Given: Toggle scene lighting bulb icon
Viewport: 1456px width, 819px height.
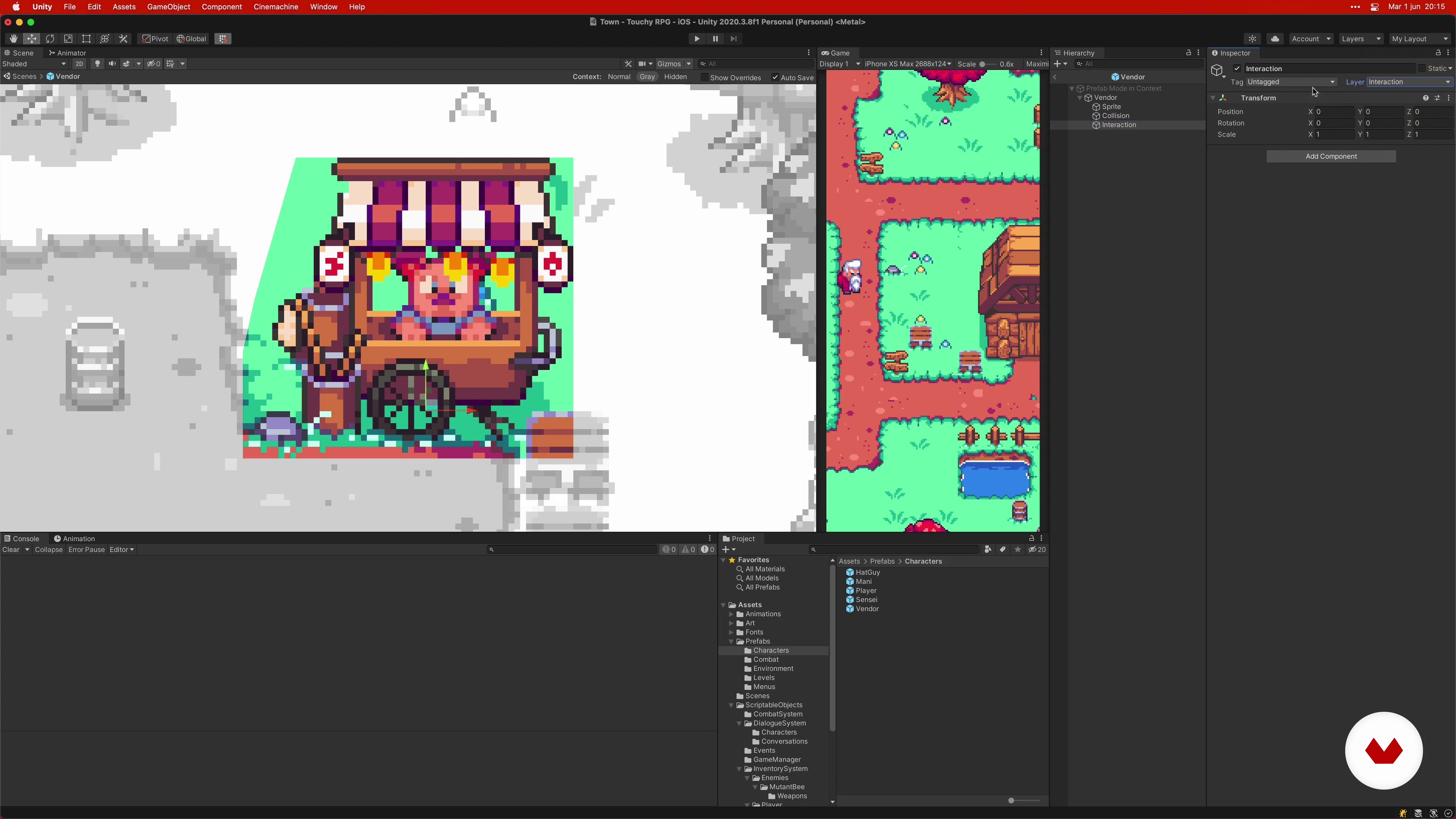Looking at the screenshot, I should point(97,64).
